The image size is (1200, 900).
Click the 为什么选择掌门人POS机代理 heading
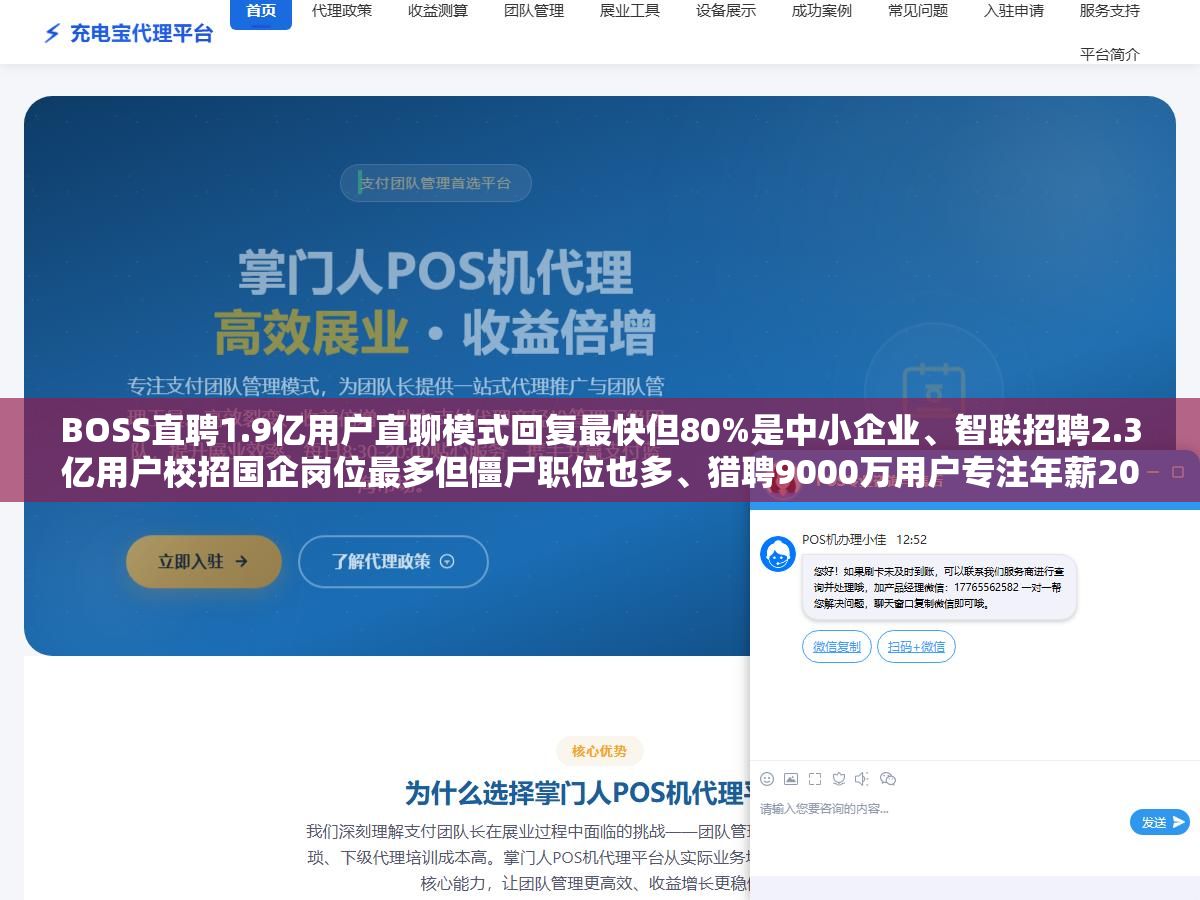point(577,794)
